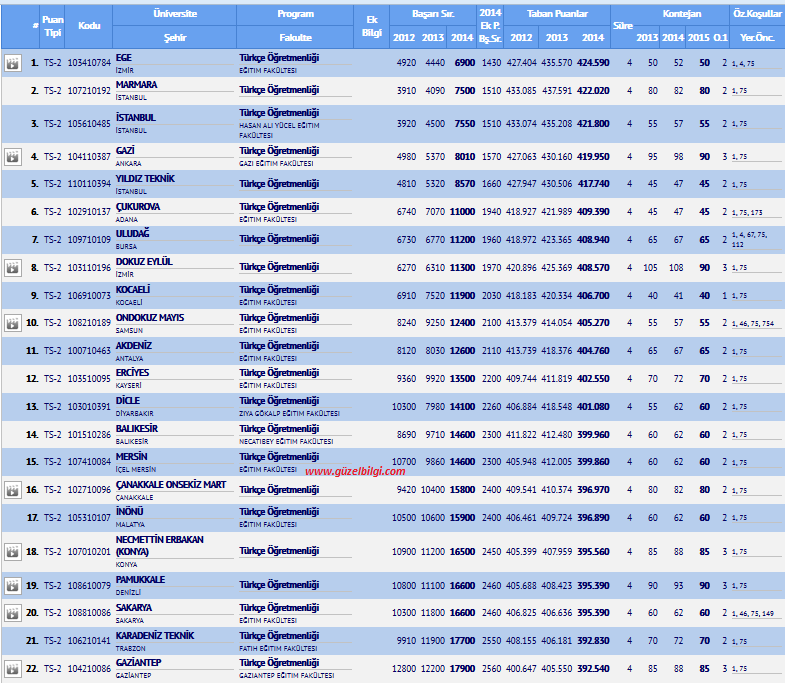
Task: Click the icon next to PAMUKKALE
Action: click(13, 585)
